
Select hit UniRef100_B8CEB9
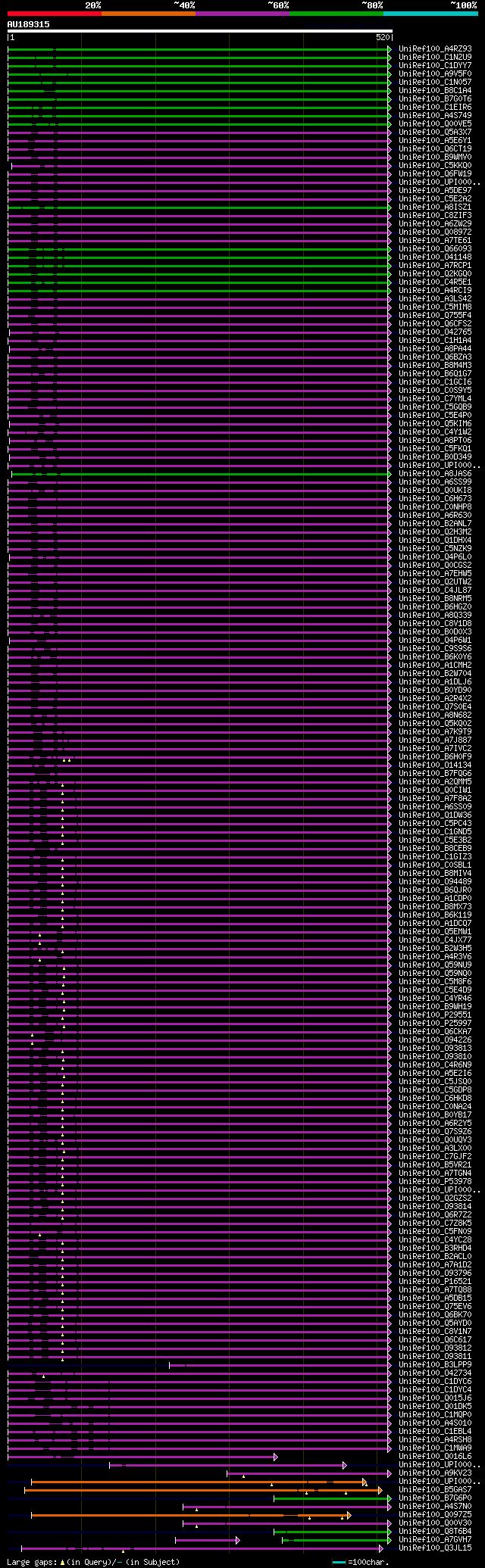point(435,848)
